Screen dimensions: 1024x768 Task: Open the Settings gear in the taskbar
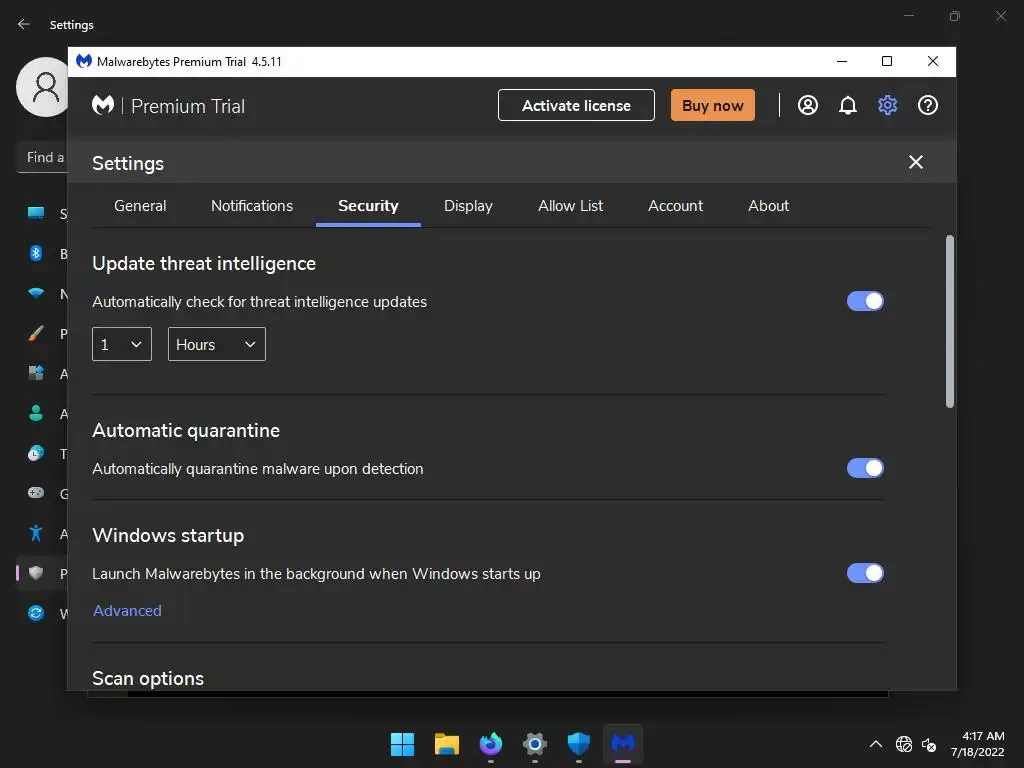tap(534, 744)
